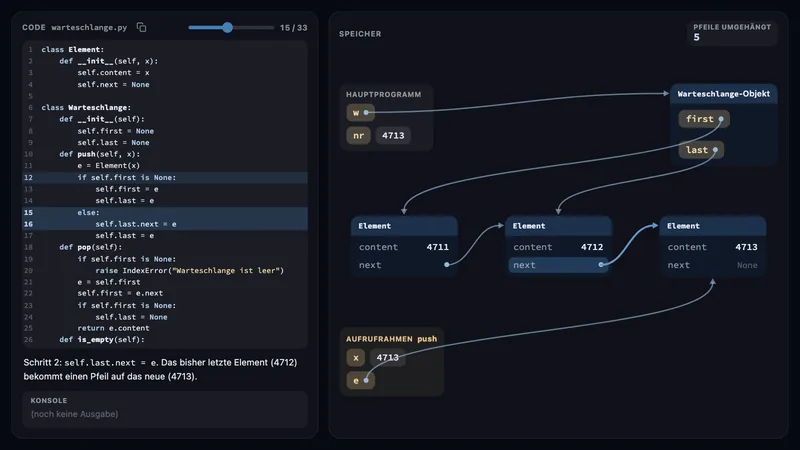This screenshot has width=800, height=450.
Task: Click the KONSOLE output area
Action: tap(165, 409)
